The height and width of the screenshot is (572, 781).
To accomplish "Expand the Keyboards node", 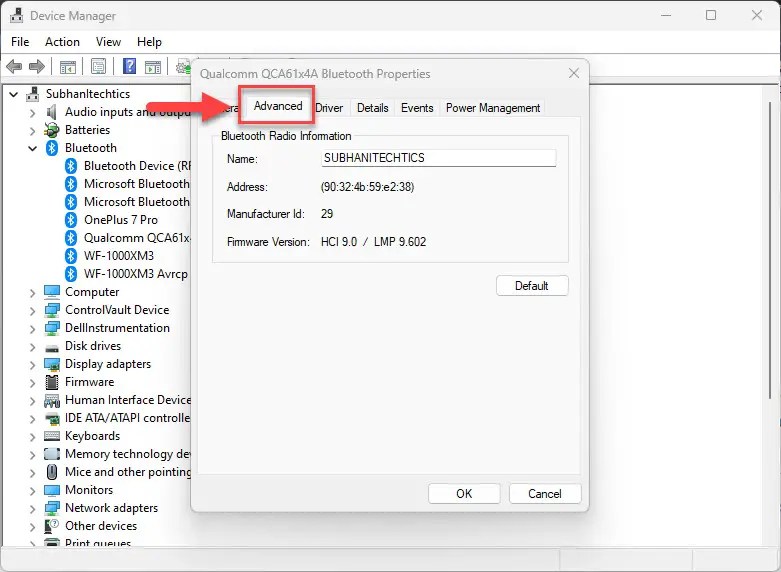I will point(32,436).
